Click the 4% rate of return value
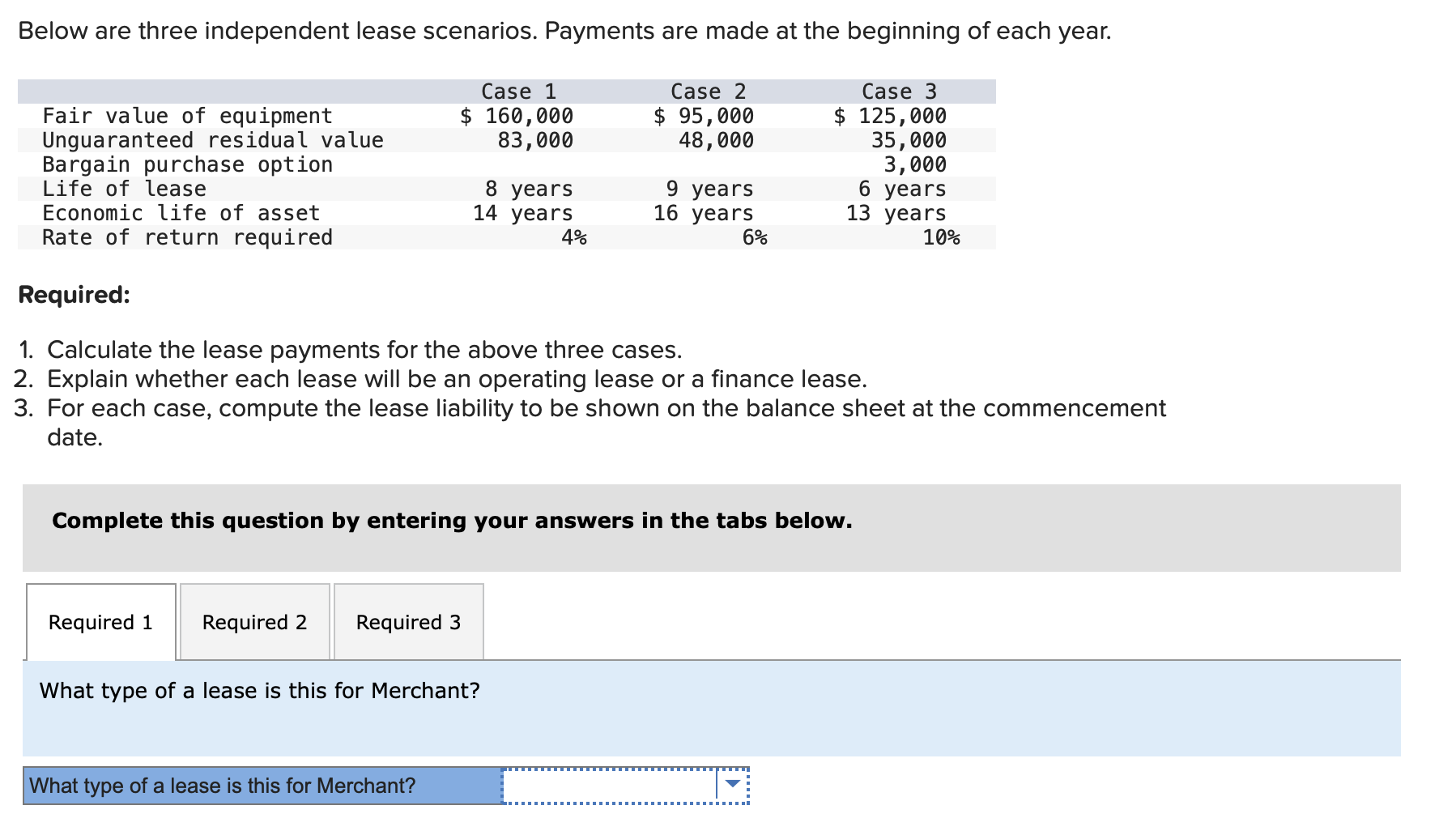This screenshot has height=818, width=1456. [x=575, y=236]
